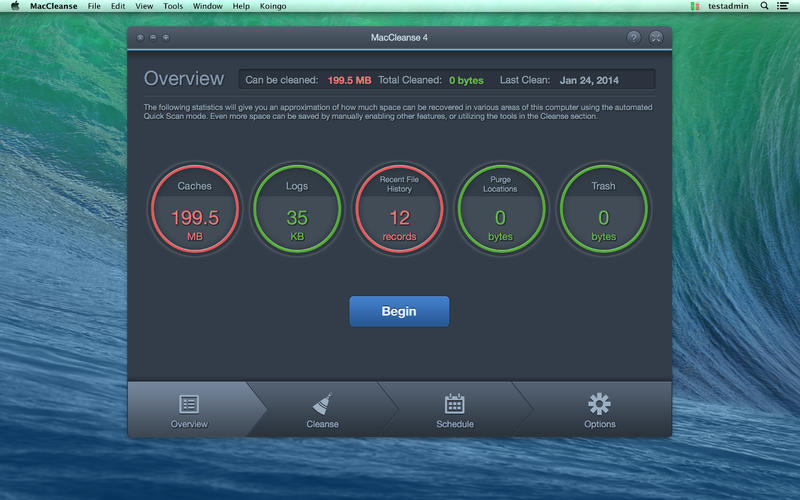Close the MacCleanse window

pyautogui.click(x=140, y=37)
